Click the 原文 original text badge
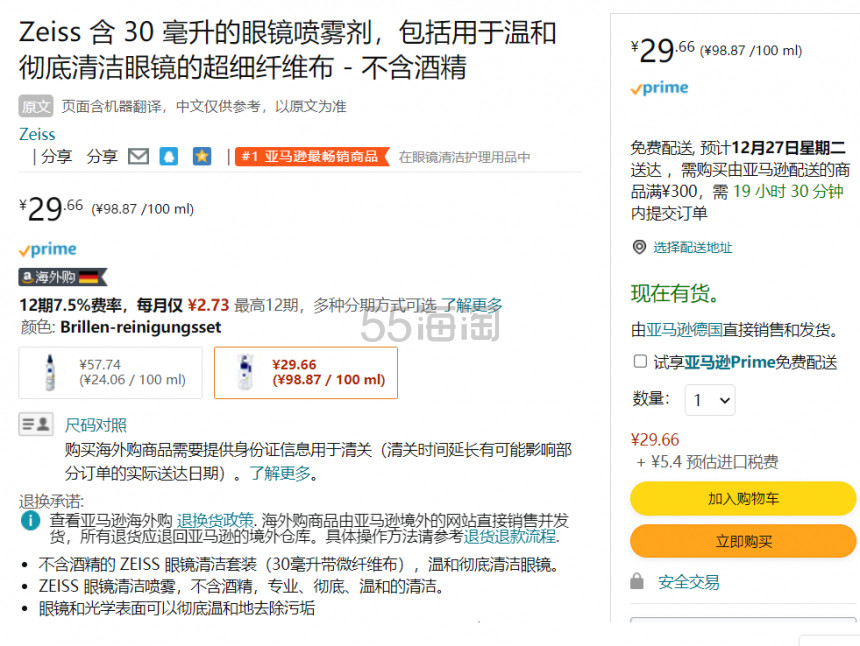Viewport: 860px width, 646px height. (x=36, y=106)
